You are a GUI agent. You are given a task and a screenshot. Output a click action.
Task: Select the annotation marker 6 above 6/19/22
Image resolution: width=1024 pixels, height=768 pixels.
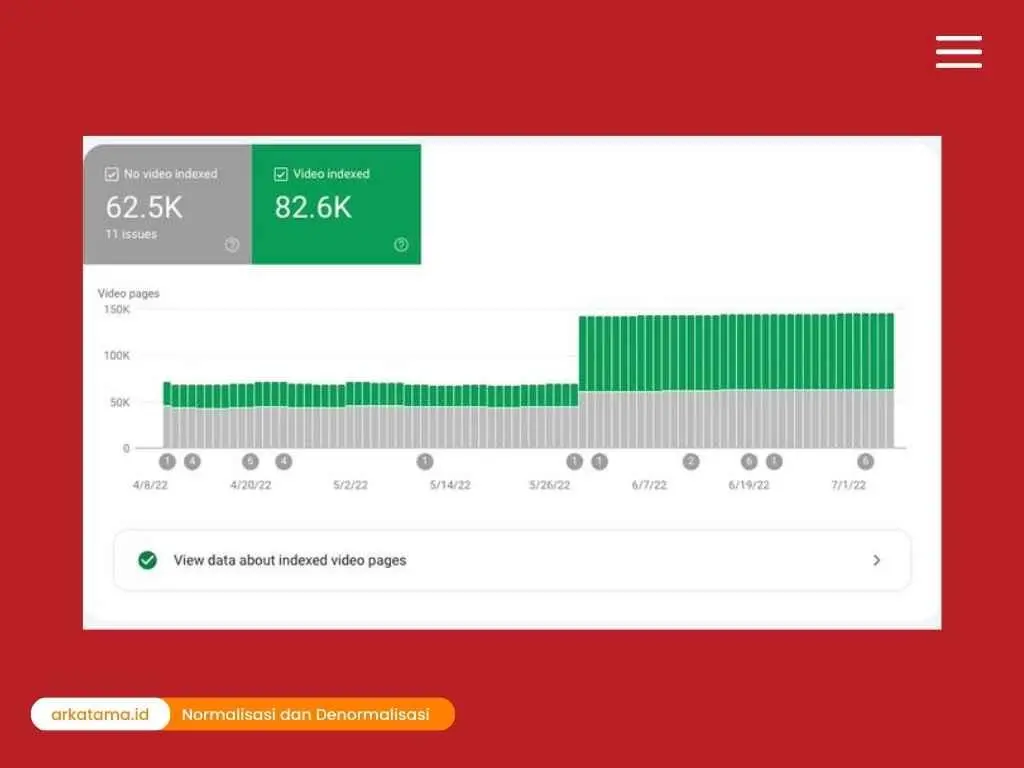click(749, 462)
